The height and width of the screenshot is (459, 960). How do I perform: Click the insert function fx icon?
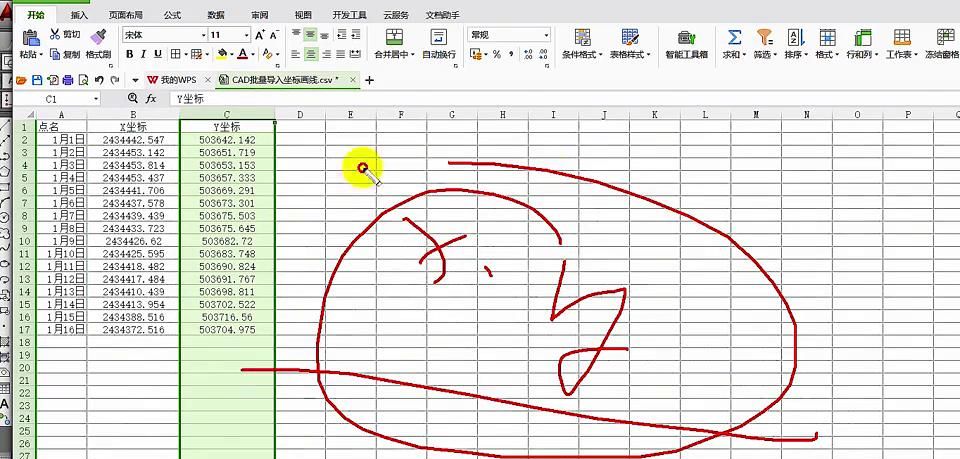pos(151,99)
